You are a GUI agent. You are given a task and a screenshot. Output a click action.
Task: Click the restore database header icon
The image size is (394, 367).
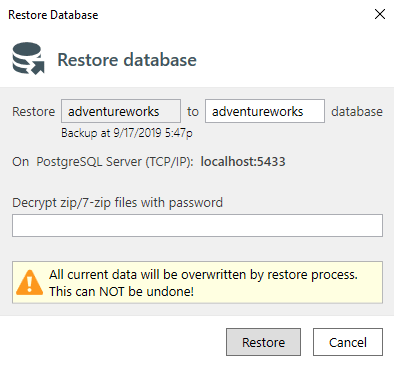click(x=28, y=58)
